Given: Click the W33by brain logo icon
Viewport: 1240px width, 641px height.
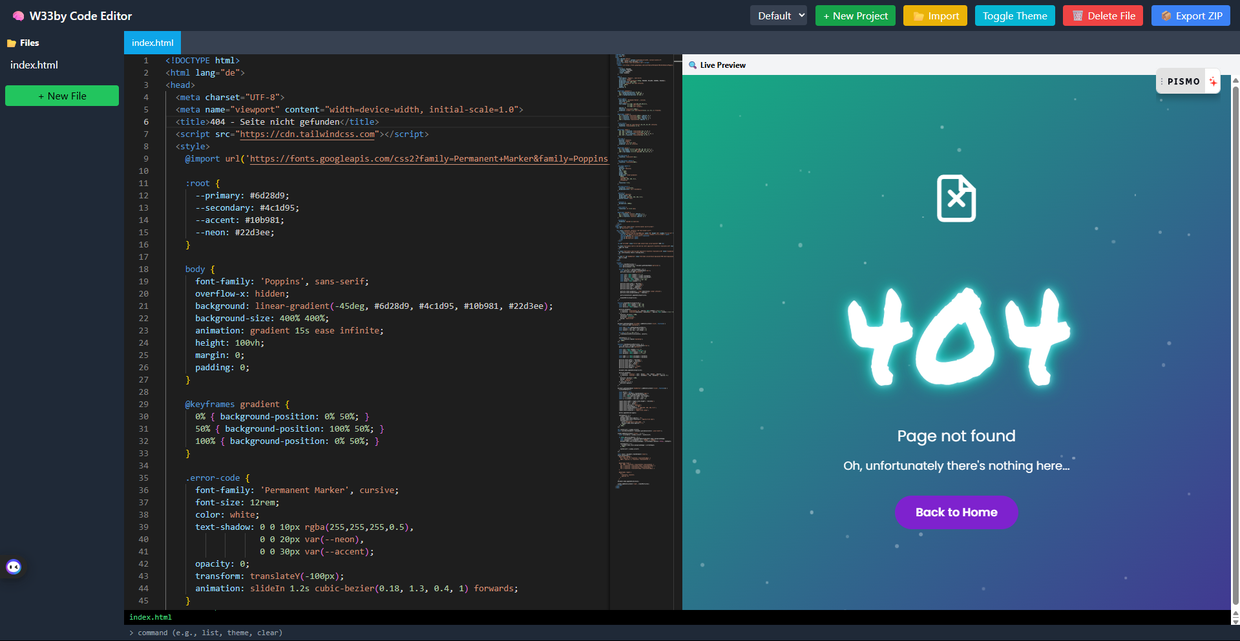Looking at the screenshot, I should click(17, 16).
